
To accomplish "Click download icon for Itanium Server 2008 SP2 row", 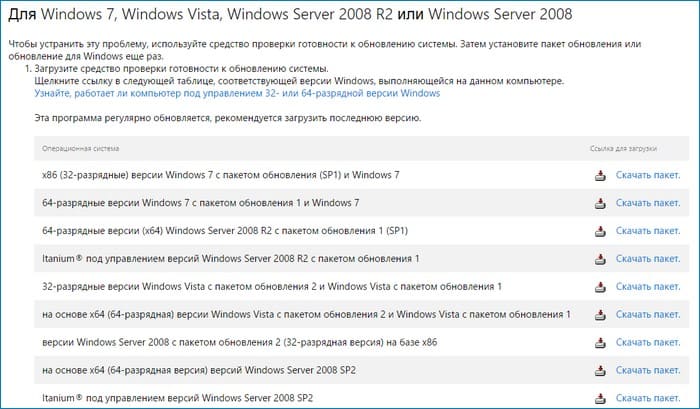I will (x=600, y=398).
